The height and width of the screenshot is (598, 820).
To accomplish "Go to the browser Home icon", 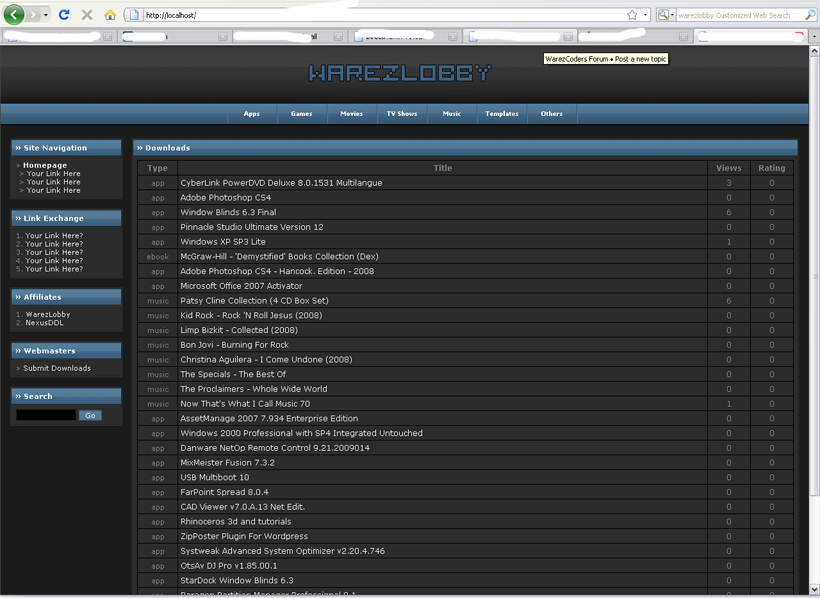I will click(x=110, y=15).
